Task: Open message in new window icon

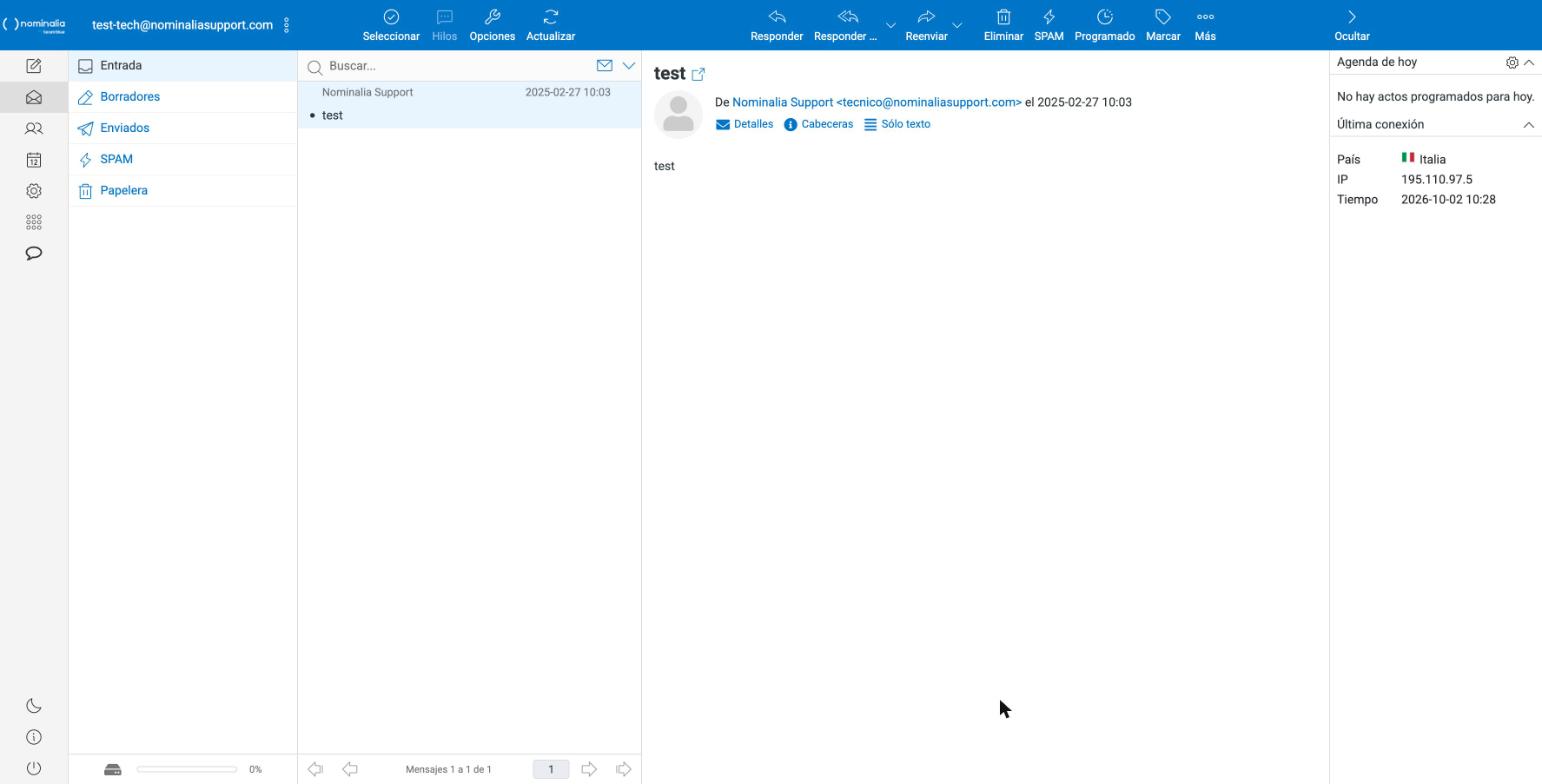Action: tap(698, 74)
